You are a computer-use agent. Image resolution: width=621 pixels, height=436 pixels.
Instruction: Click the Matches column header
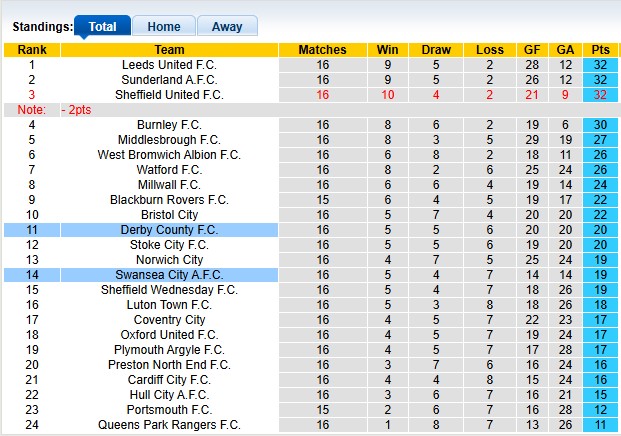(x=322, y=50)
